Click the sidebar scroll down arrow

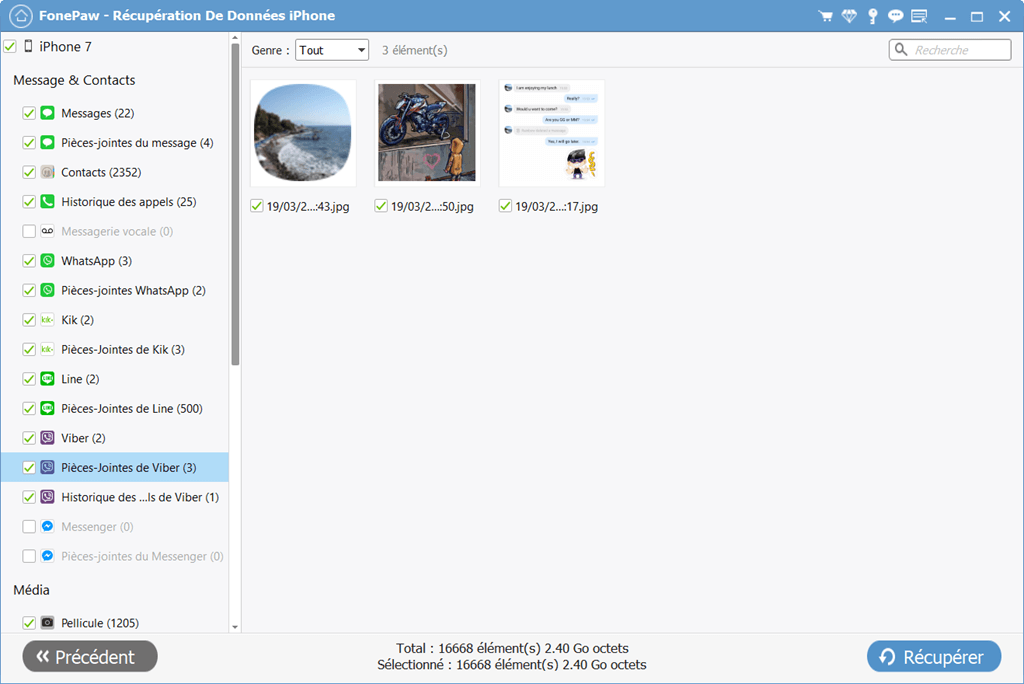tap(235, 627)
